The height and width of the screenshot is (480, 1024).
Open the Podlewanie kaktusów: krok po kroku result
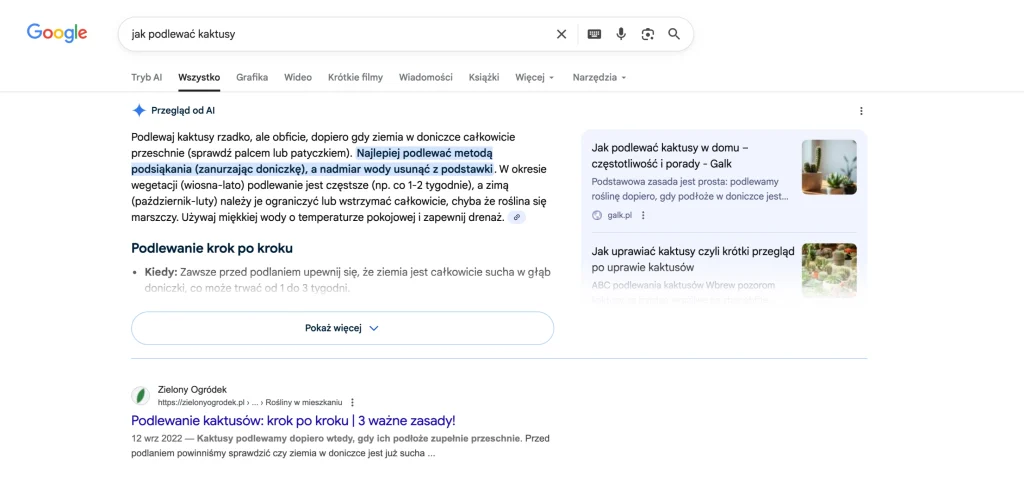[x=293, y=420]
